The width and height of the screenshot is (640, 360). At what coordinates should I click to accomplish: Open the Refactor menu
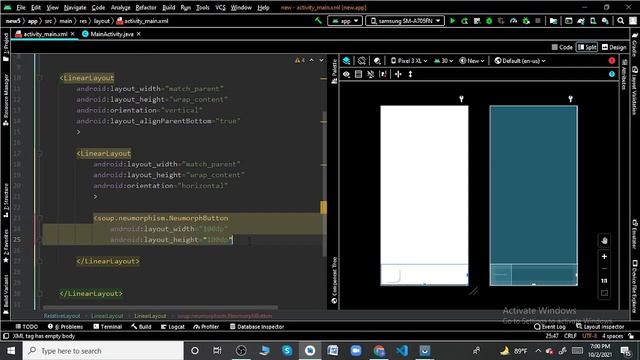(x=146, y=7)
